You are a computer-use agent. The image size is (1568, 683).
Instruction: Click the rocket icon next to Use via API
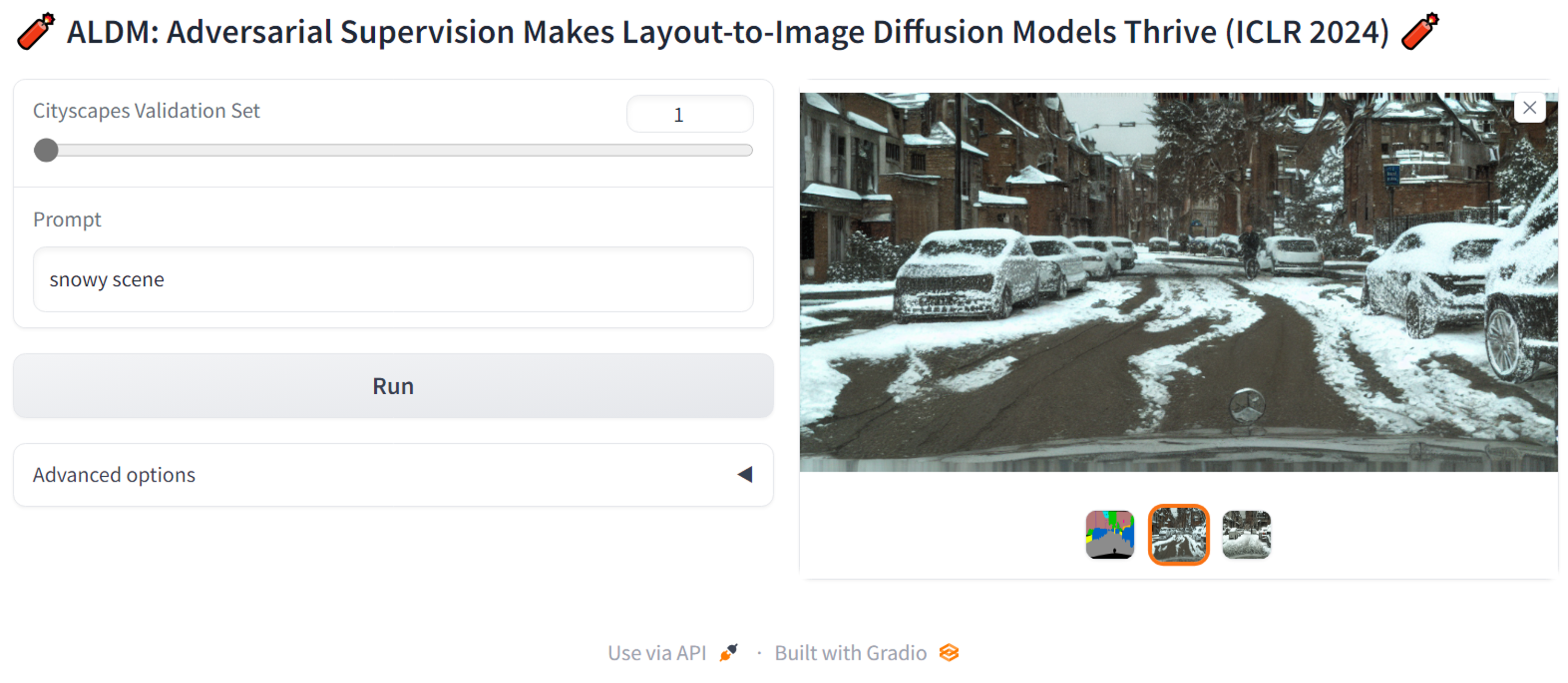pos(729,653)
